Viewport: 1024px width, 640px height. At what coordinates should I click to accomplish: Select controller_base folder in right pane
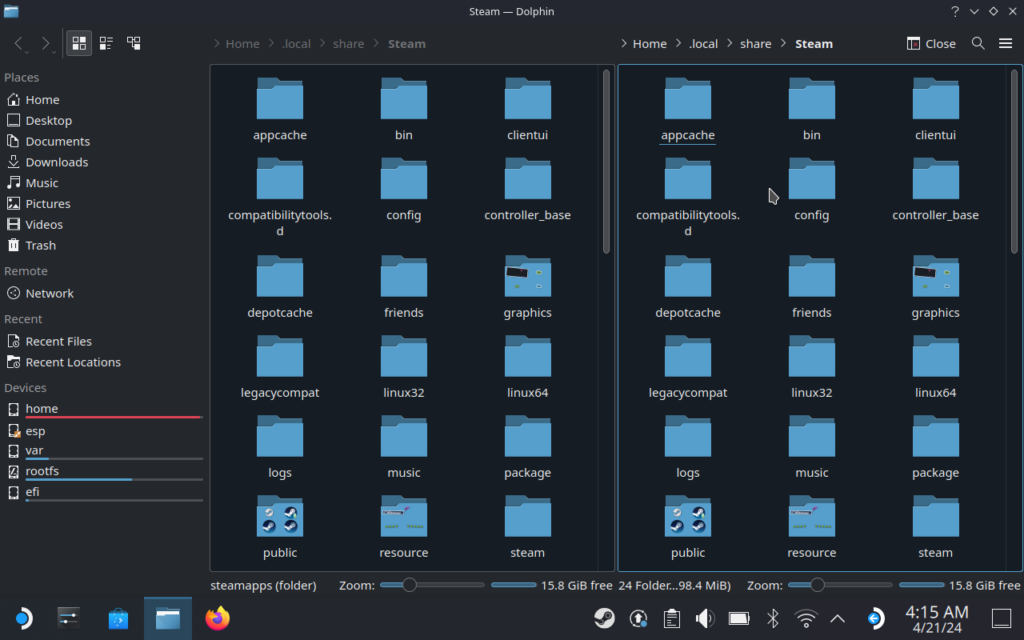935,189
